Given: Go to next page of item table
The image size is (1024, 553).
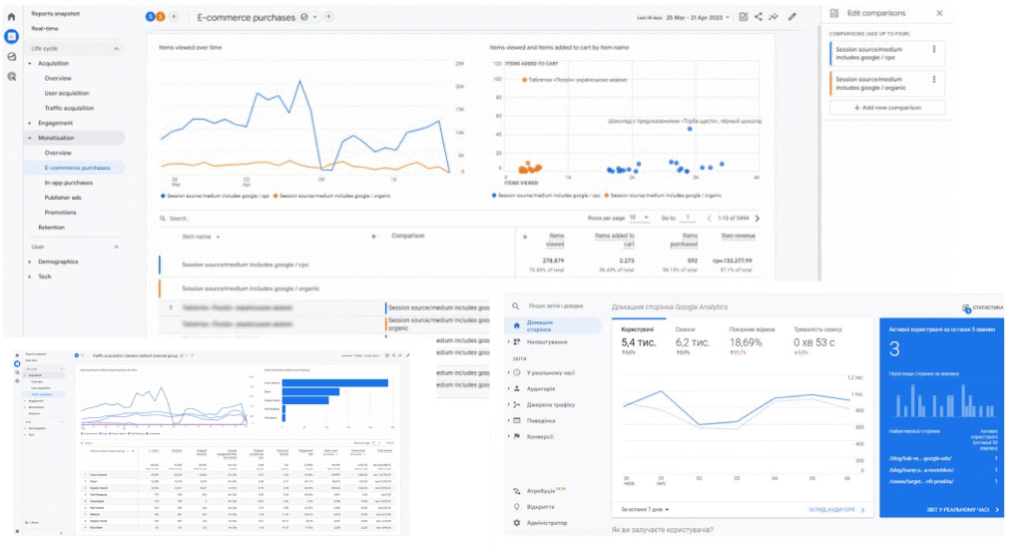Looking at the screenshot, I should 758,218.
